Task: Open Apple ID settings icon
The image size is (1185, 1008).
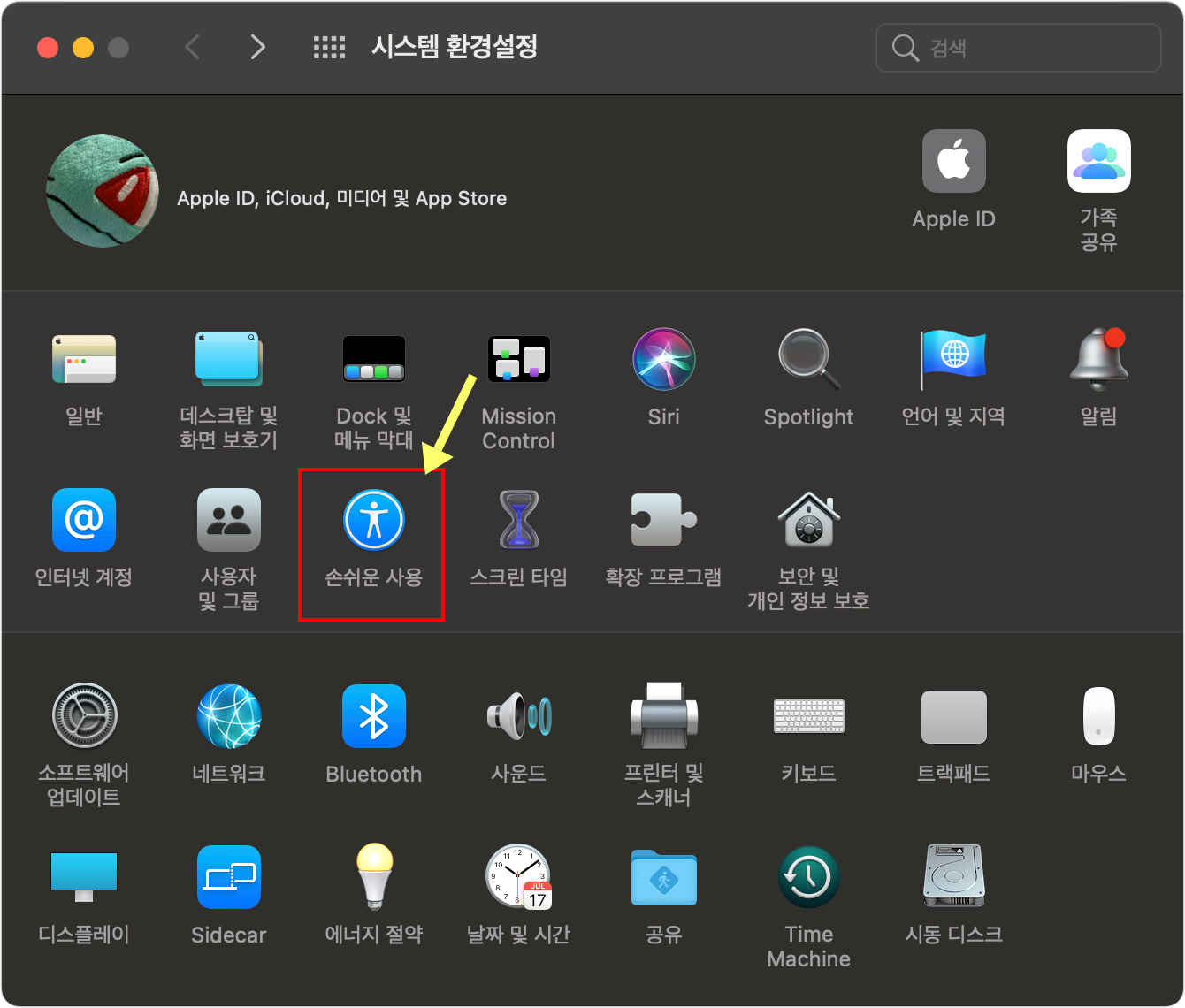Action: pos(954,161)
